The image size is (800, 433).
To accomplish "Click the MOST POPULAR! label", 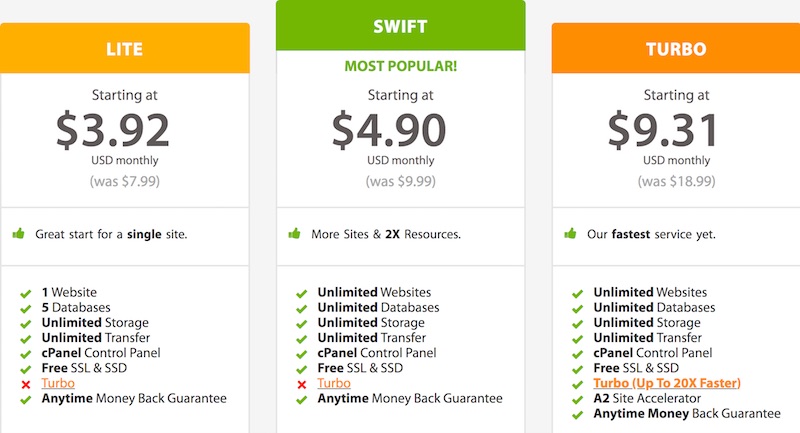I will coord(401,66).
